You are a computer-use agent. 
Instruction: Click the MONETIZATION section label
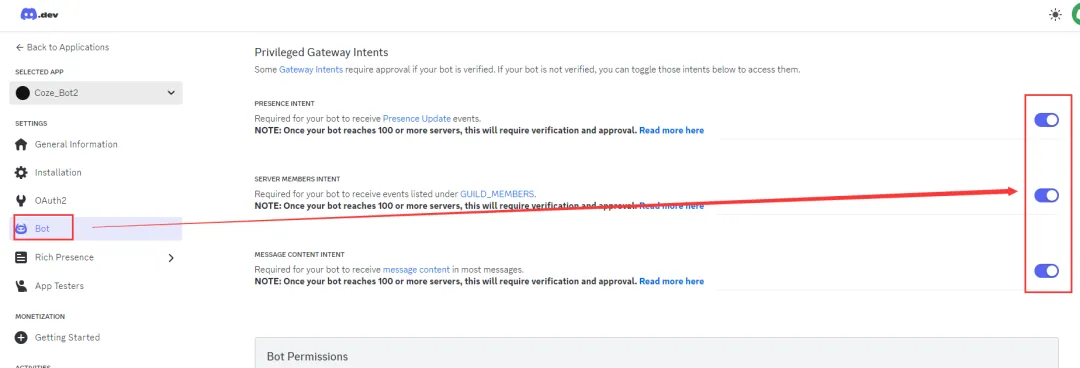[40, 316]
